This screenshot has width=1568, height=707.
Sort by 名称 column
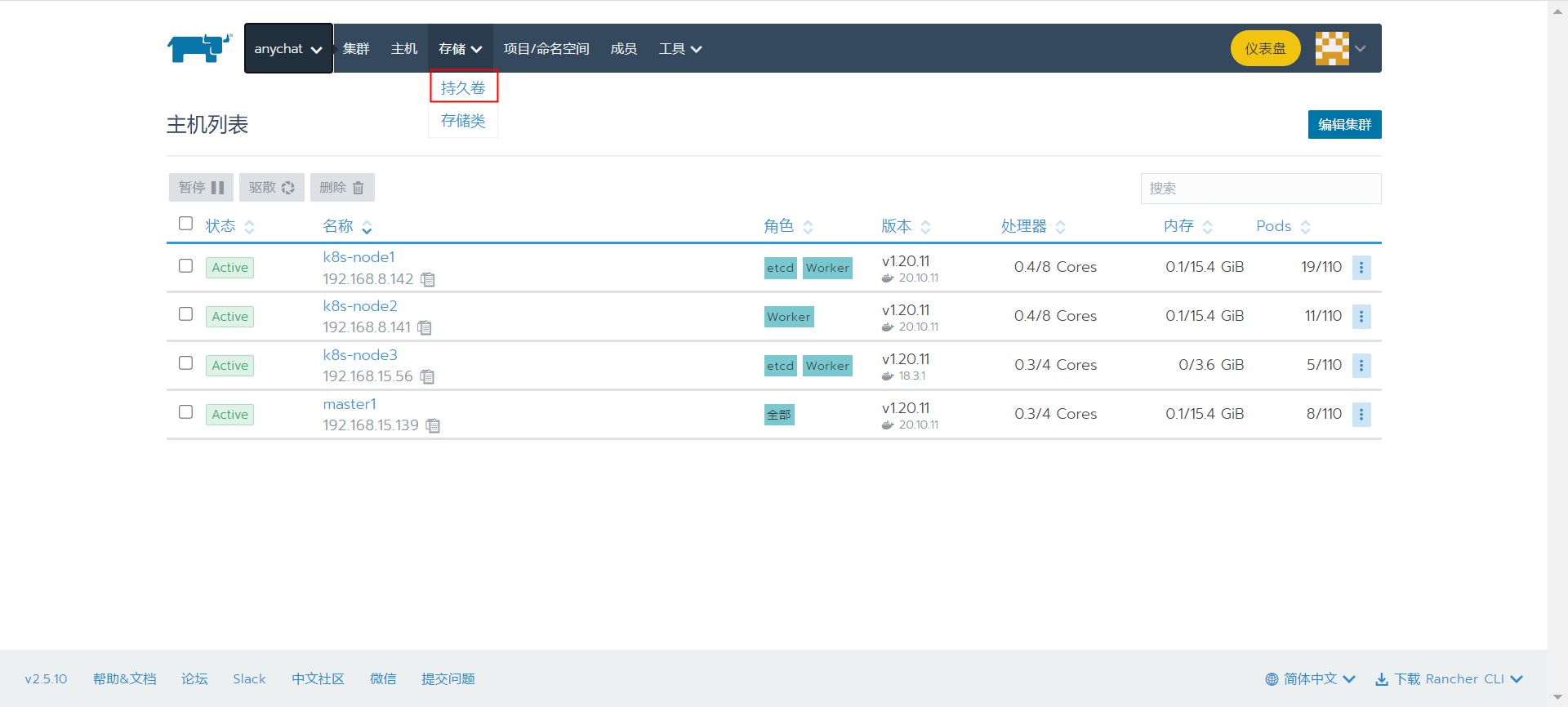point(347,226)
